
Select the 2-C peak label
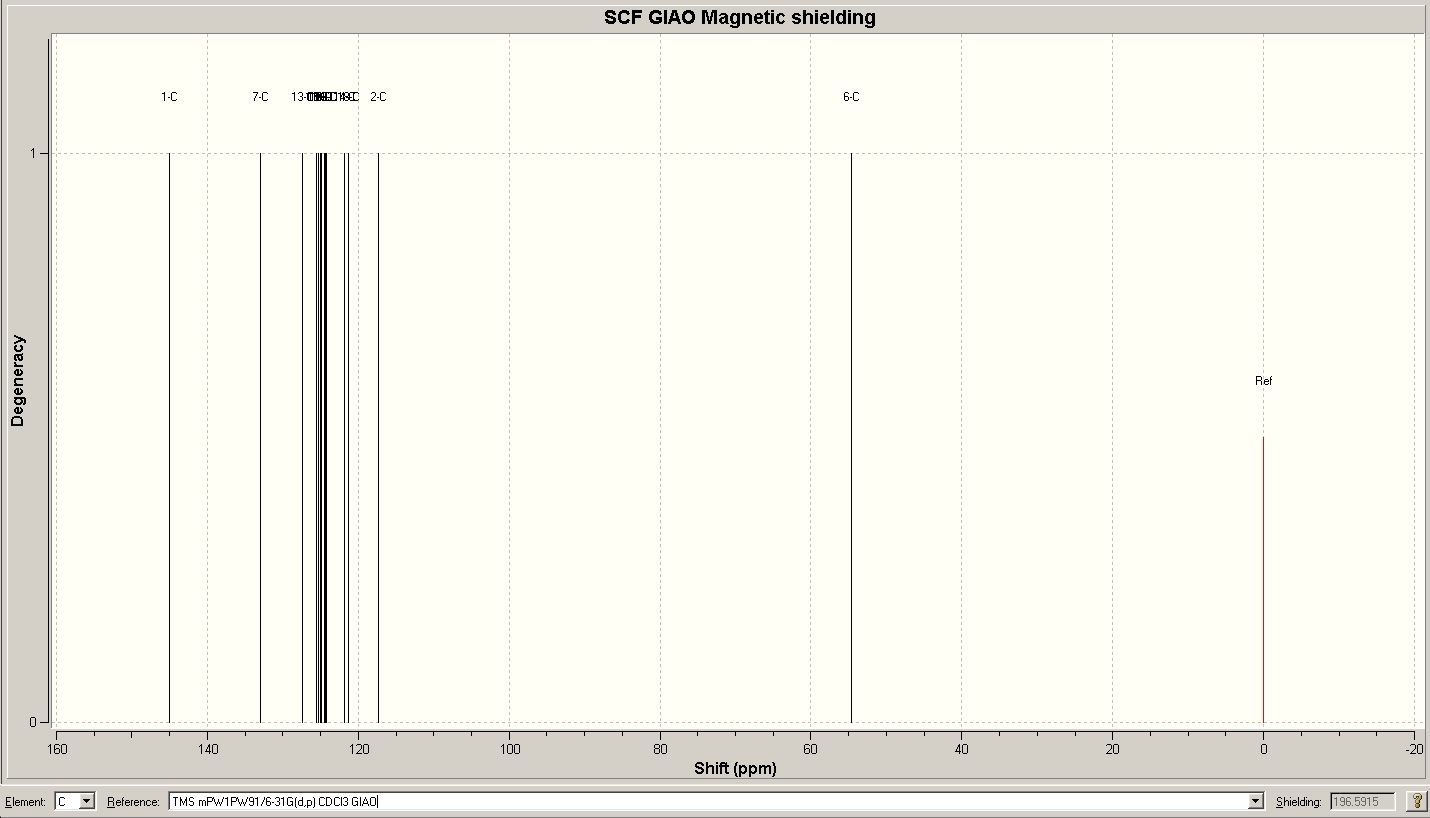(378, 97)
